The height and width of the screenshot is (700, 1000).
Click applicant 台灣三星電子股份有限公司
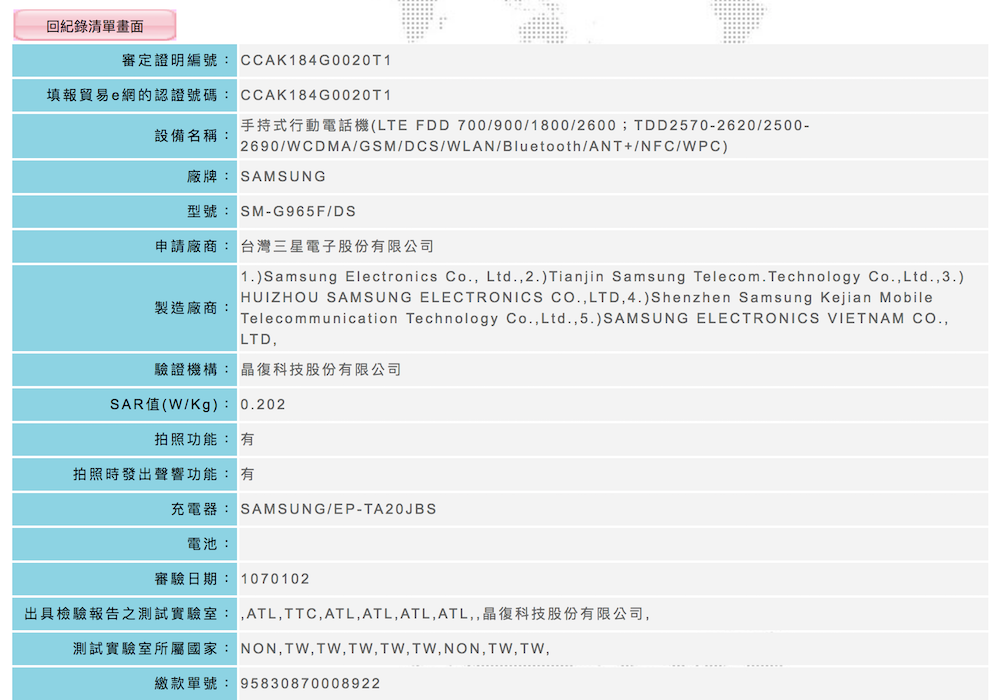point(337,247)
